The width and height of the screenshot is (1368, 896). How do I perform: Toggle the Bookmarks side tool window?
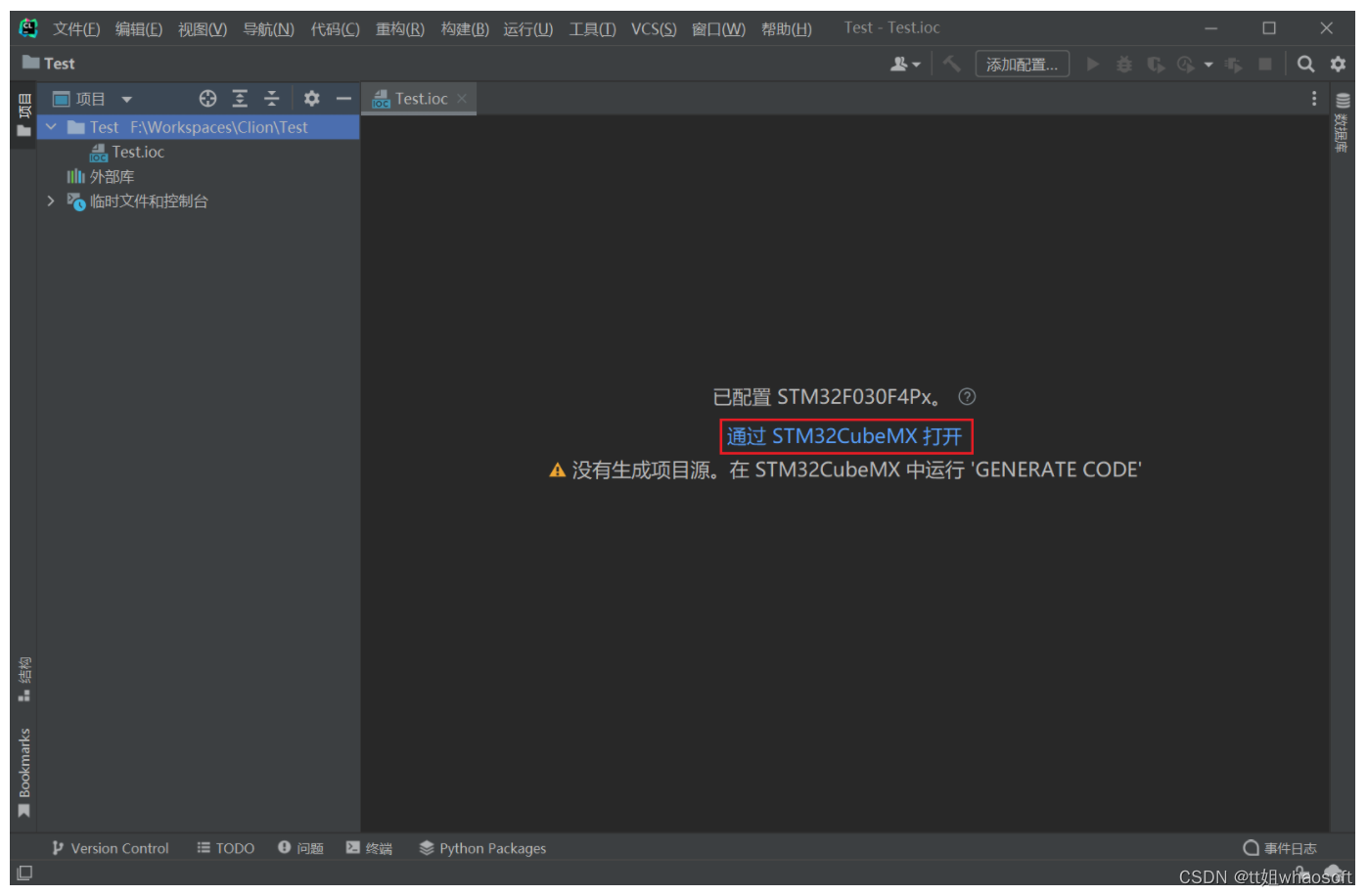24,773
